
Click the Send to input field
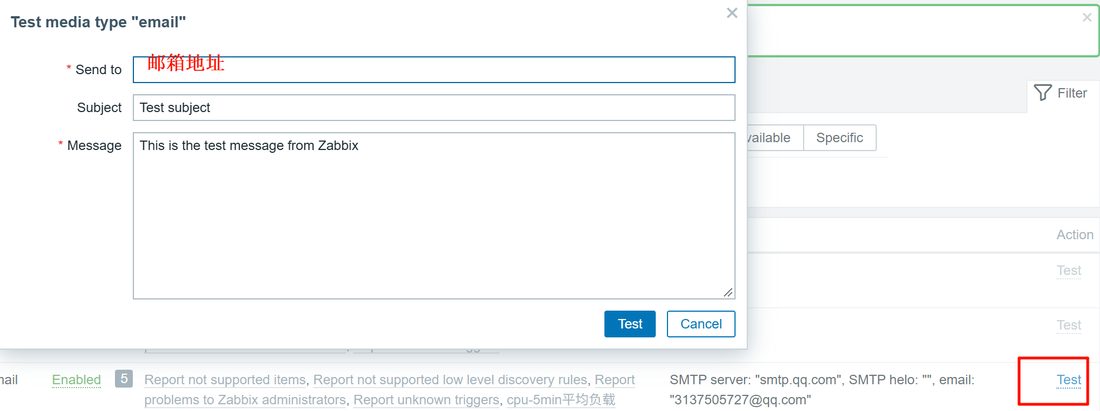434,69
